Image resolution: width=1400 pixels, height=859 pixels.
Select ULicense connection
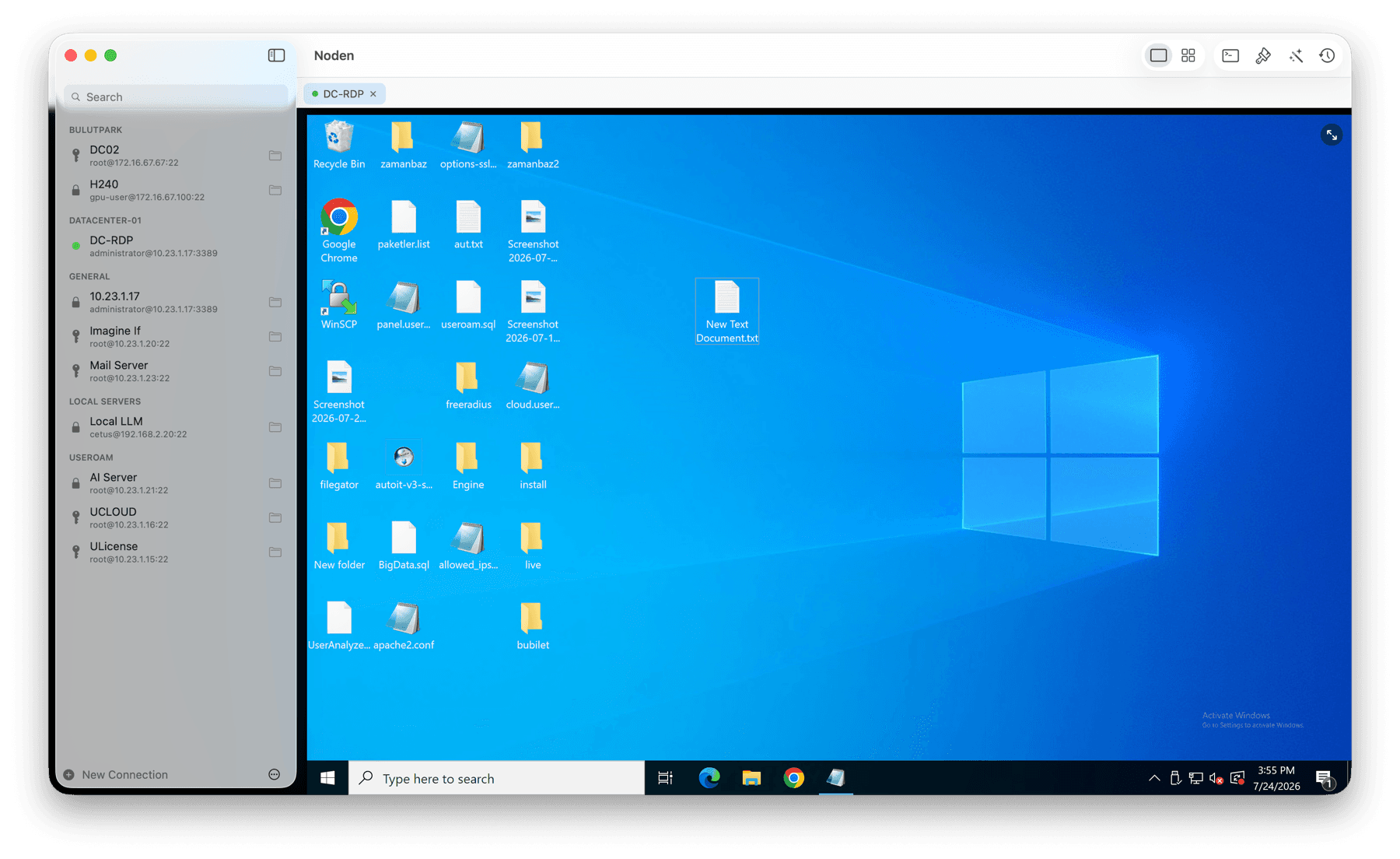tap(176, 552)
